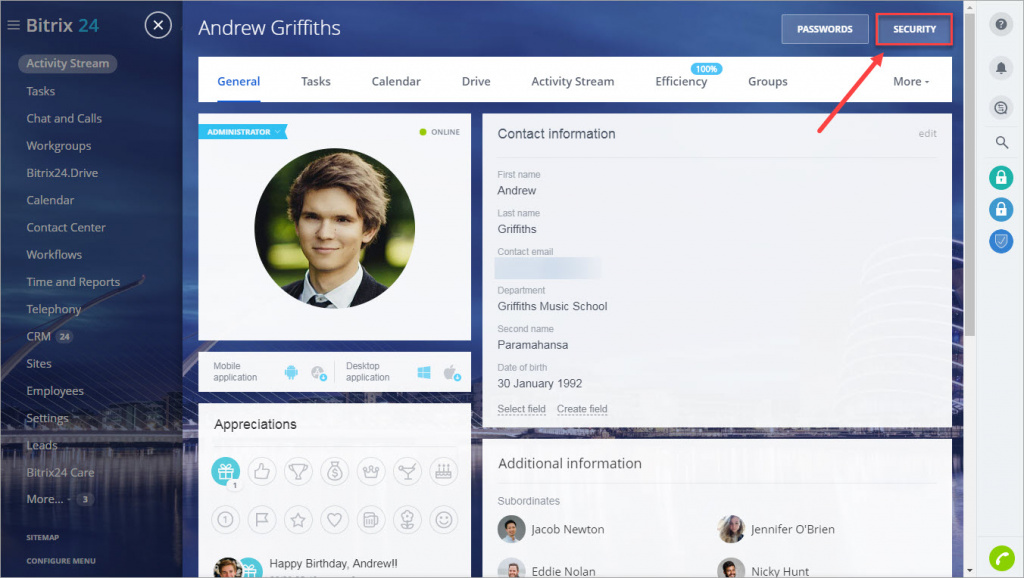Select the crown appreciation icon
The width and height of the screenshot is (1024, 578).
point(371,471)
